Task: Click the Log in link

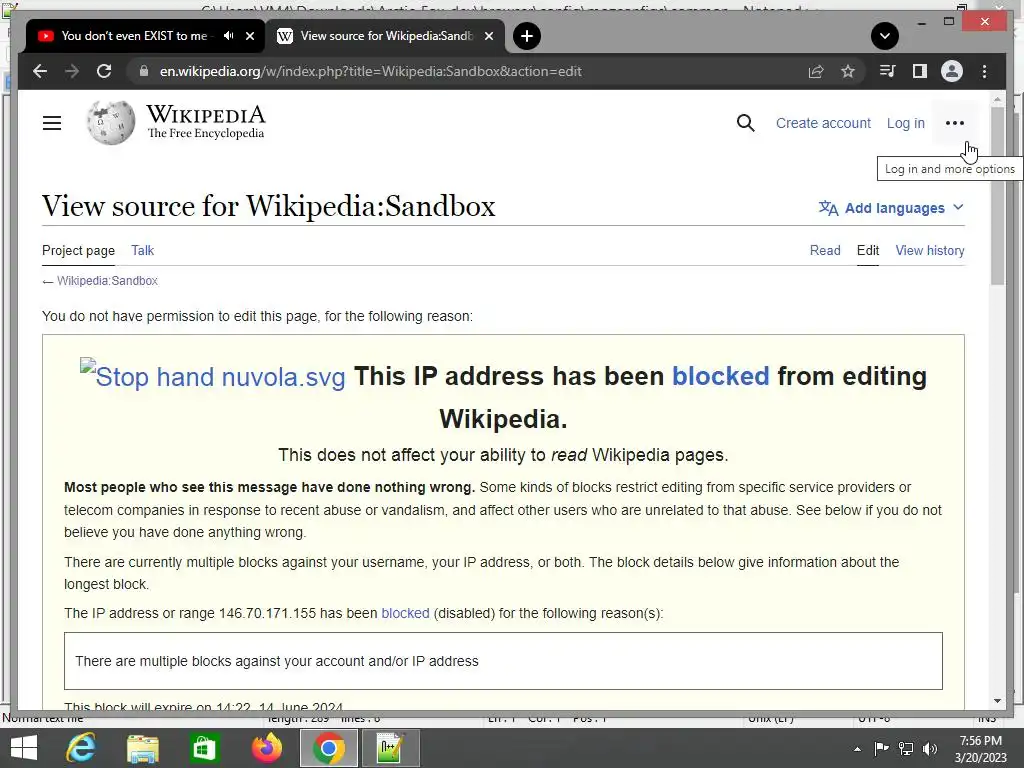Action: click(x=905, y=123)
